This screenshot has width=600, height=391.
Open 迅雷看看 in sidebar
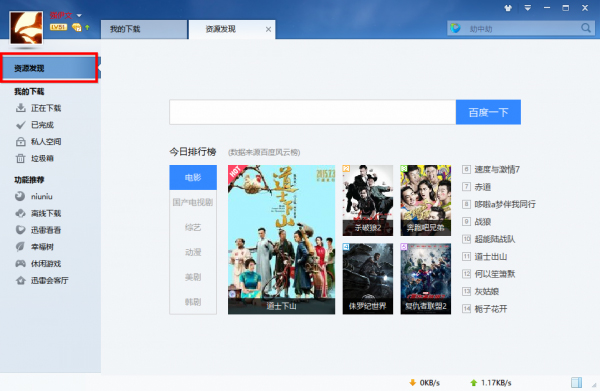(46, 230)
